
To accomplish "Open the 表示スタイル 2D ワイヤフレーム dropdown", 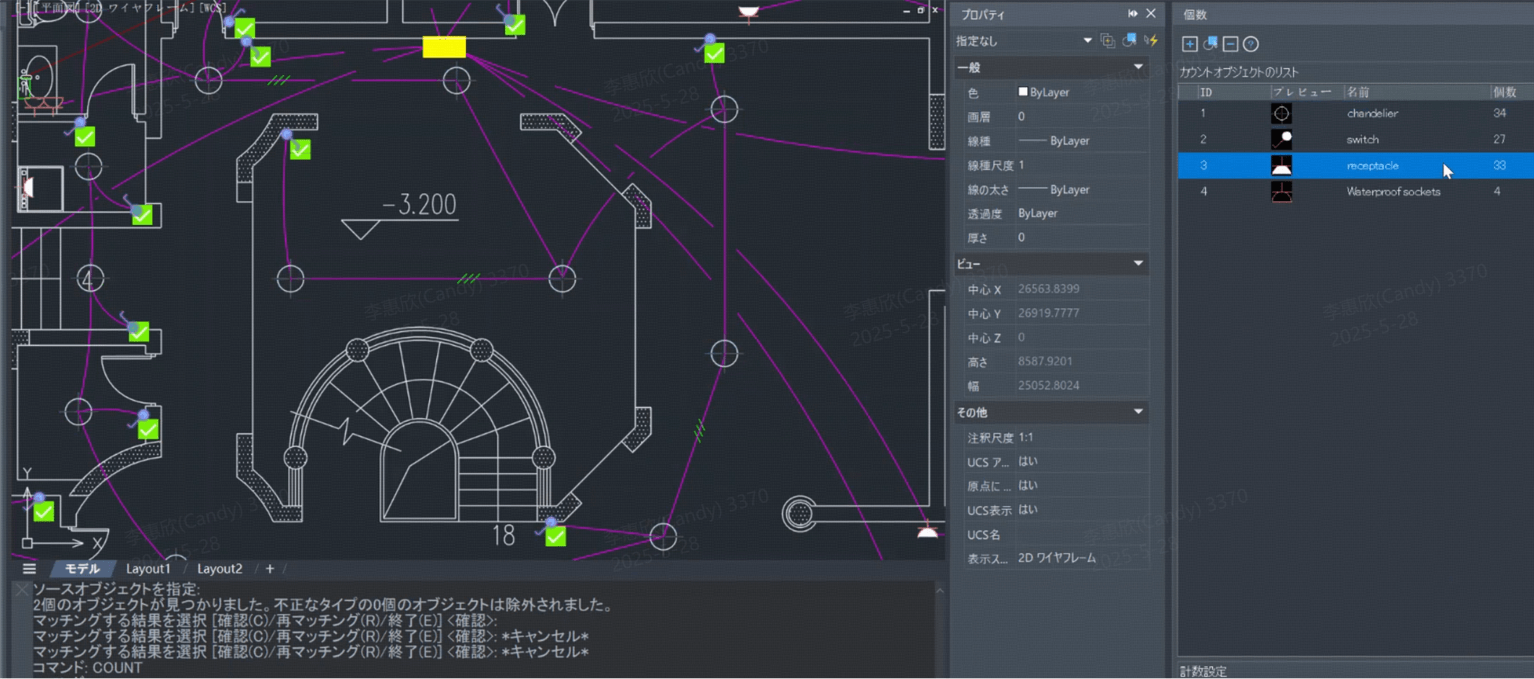I will 1081,558.
